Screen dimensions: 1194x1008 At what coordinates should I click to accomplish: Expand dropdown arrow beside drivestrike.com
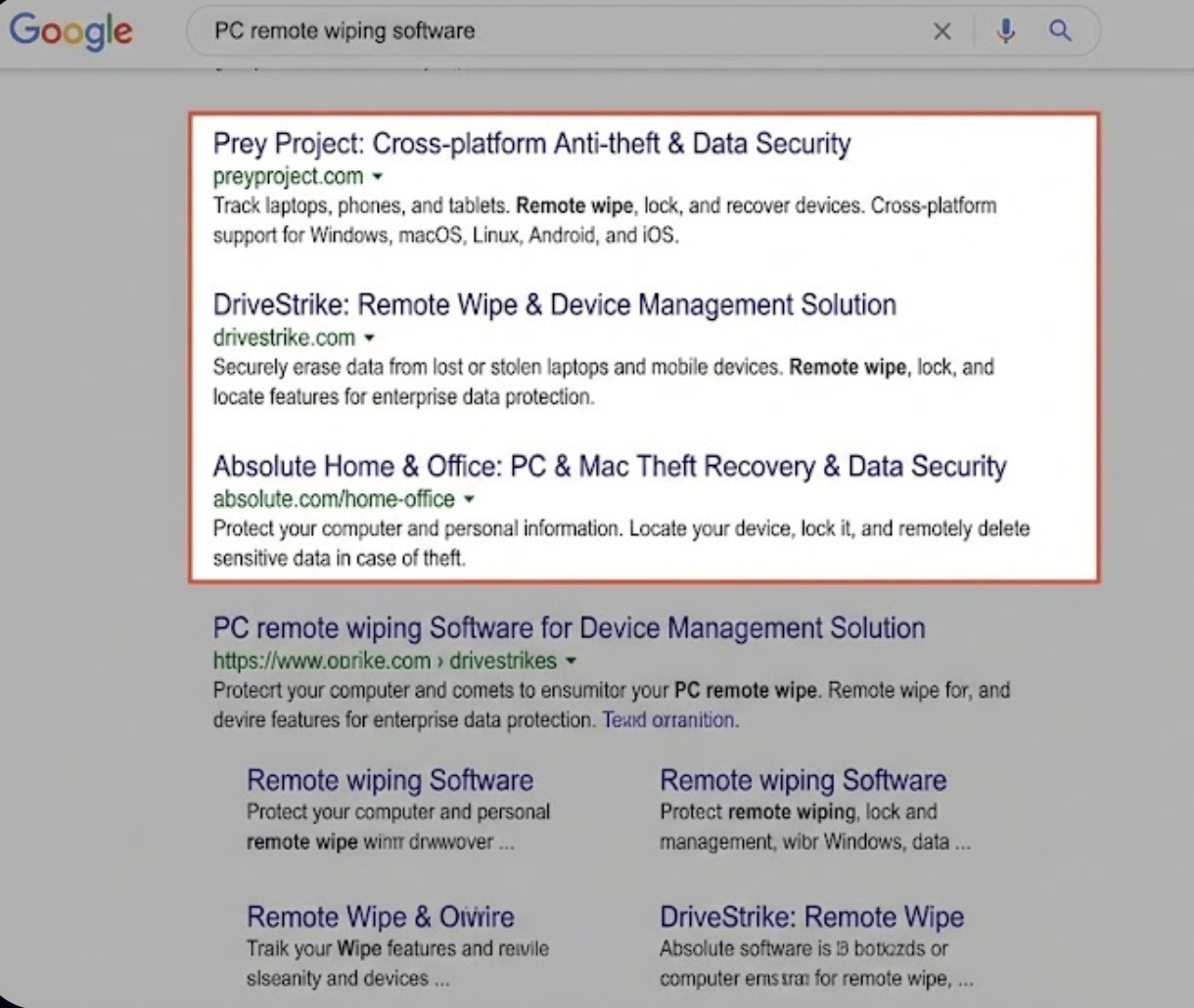[x=369, y=339]
